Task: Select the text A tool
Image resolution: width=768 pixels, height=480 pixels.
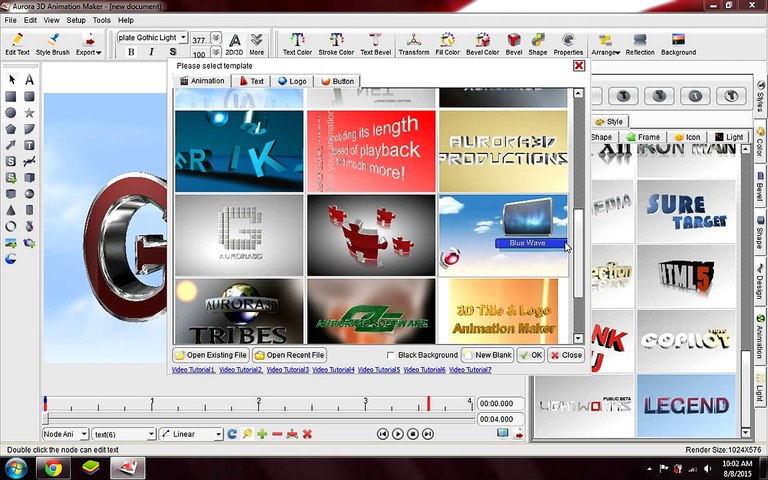Action: (29, 79)
